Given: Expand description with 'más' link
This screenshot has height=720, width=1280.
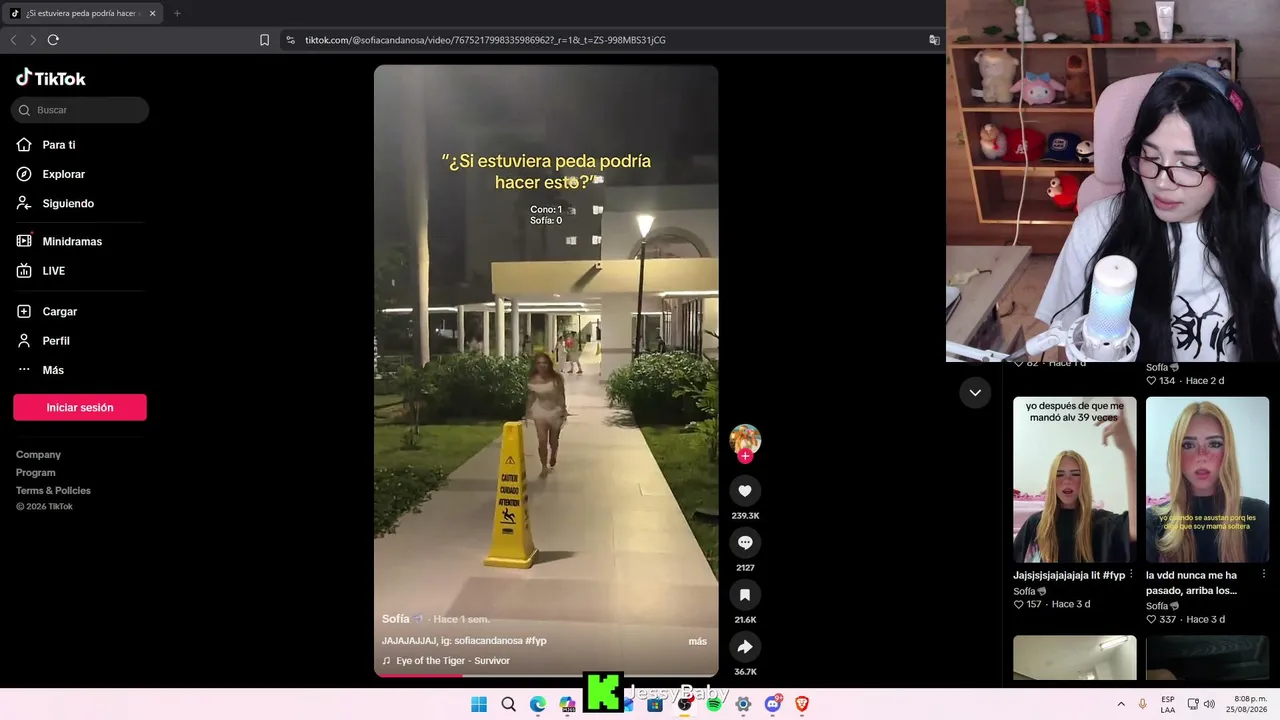Looking at the screenshot, I should pyautogui.click(x=697, y=641).
